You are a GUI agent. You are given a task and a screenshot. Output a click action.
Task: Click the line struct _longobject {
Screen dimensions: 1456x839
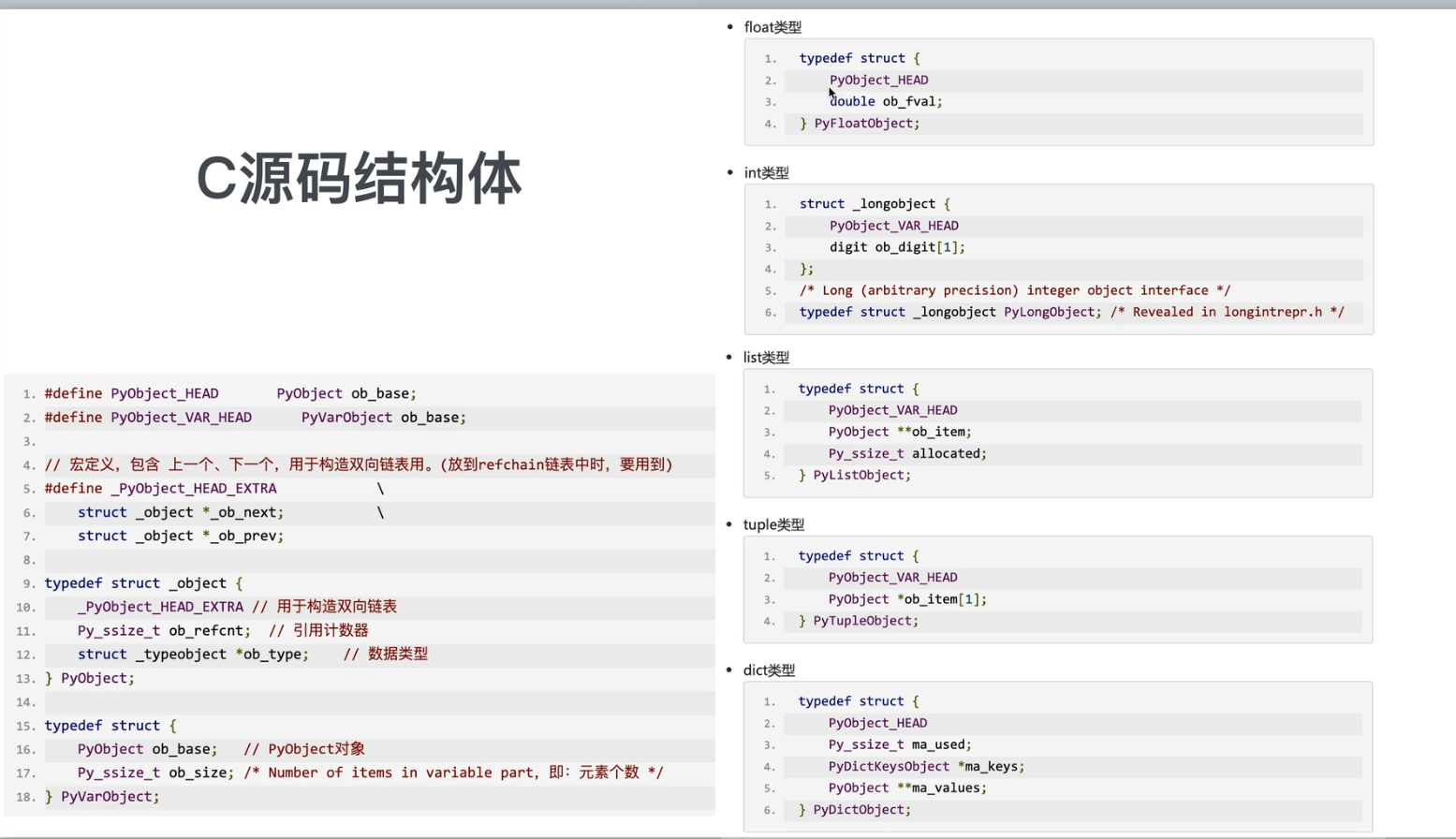(x=875, y=203)
